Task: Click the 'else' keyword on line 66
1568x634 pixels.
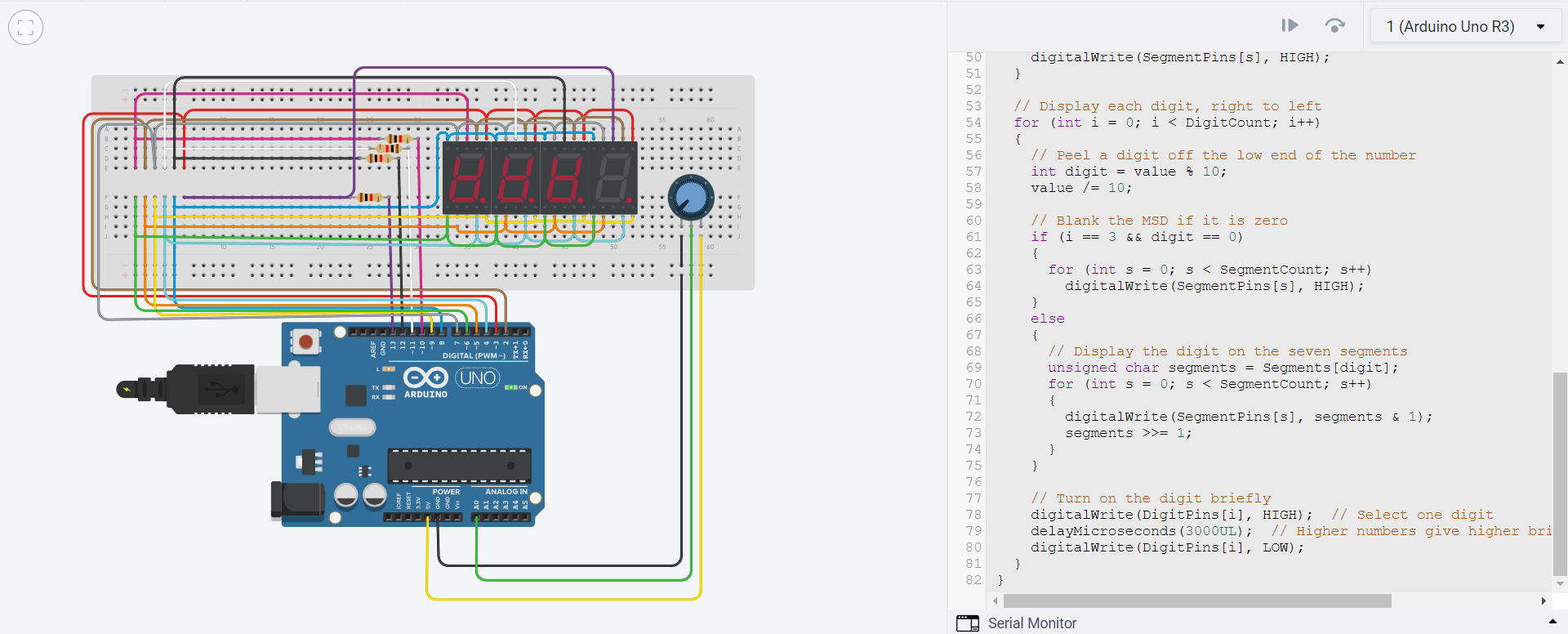Action: pos(1048,319)
